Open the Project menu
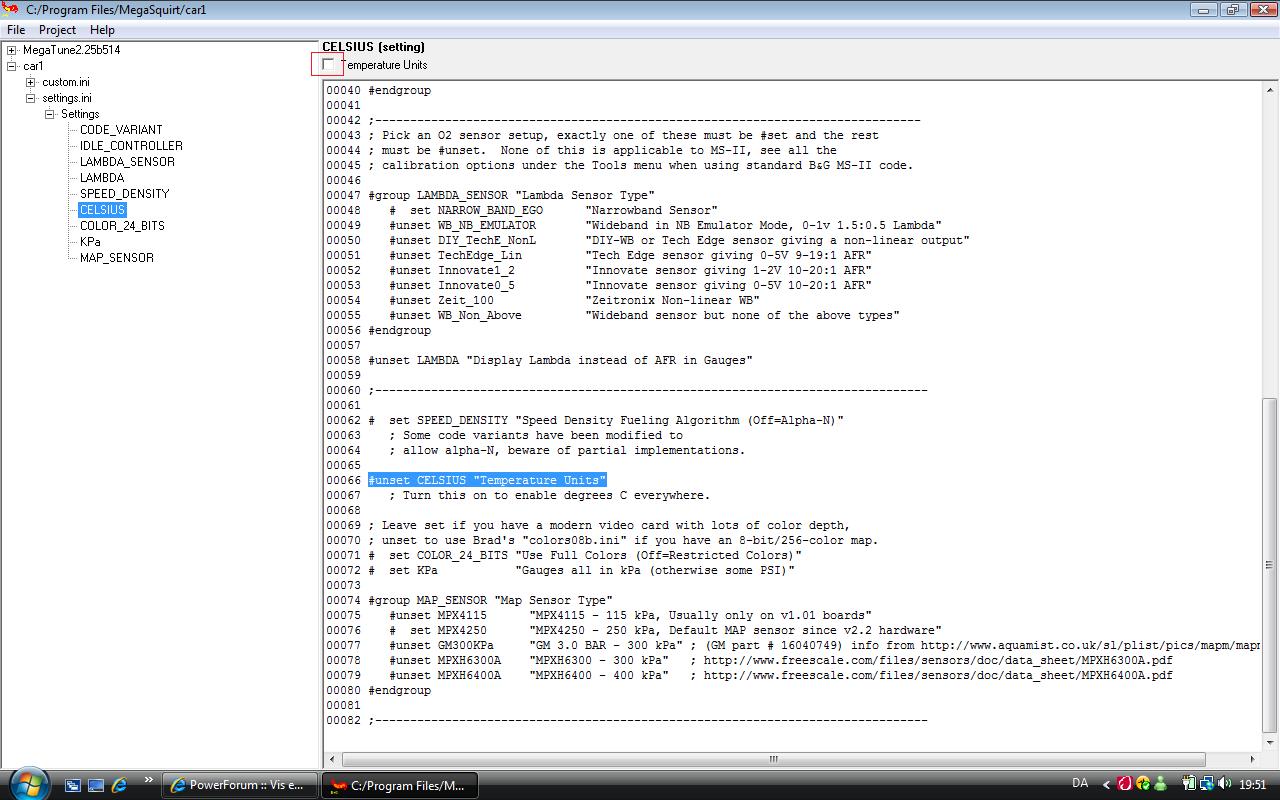Viewport: 1280px width, 800px height. click(x=57, y=30)
